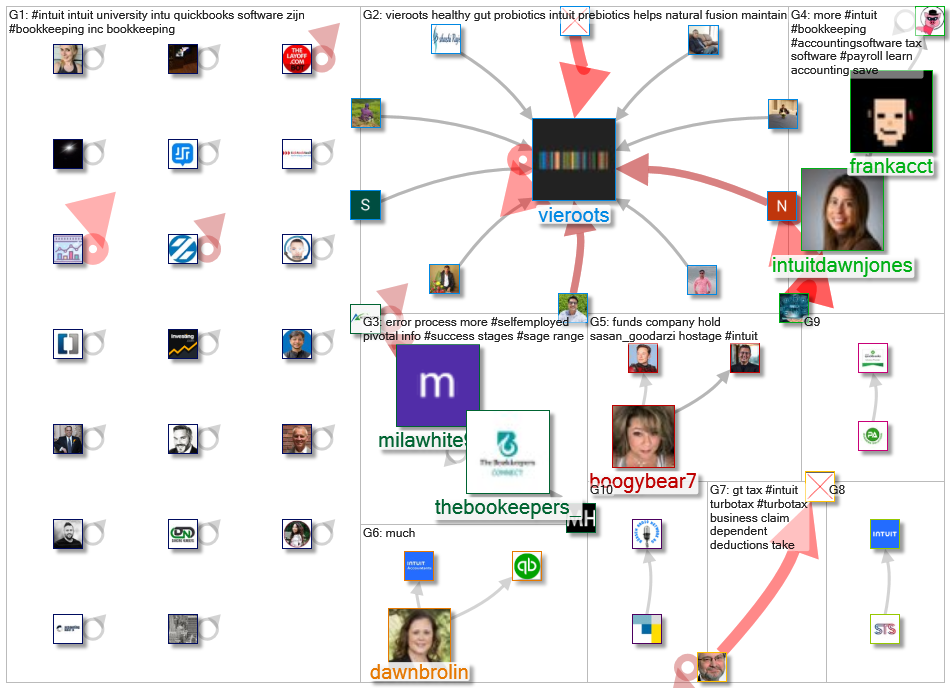Click the cartoon bald man circular avatar

click(x=297, y=249)
